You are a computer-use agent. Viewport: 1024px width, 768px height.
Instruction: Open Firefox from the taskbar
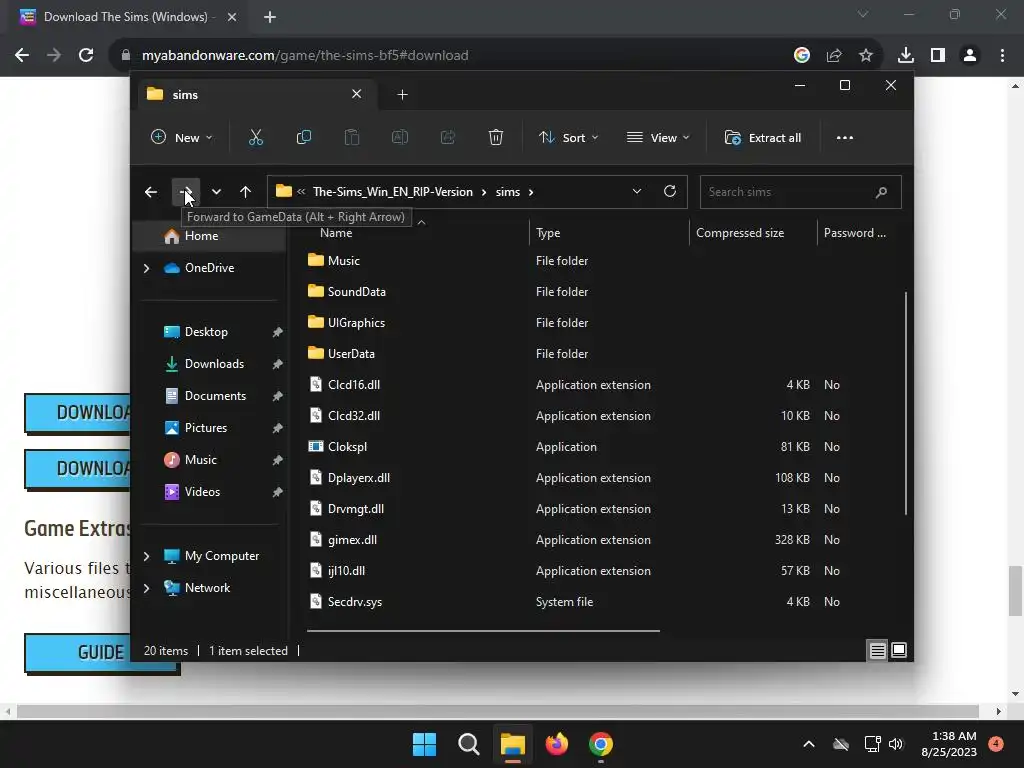[556, 744]
